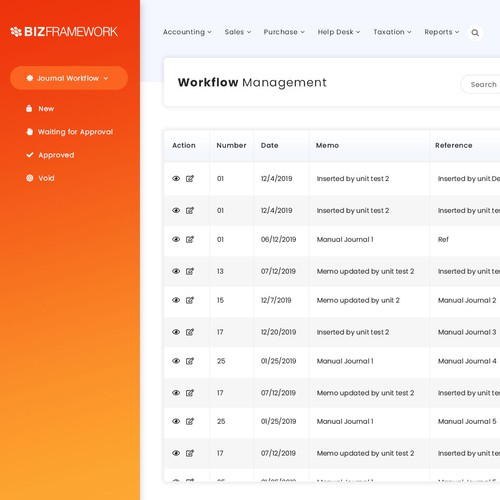
Task: Click the Action column header
Action: 184,145
